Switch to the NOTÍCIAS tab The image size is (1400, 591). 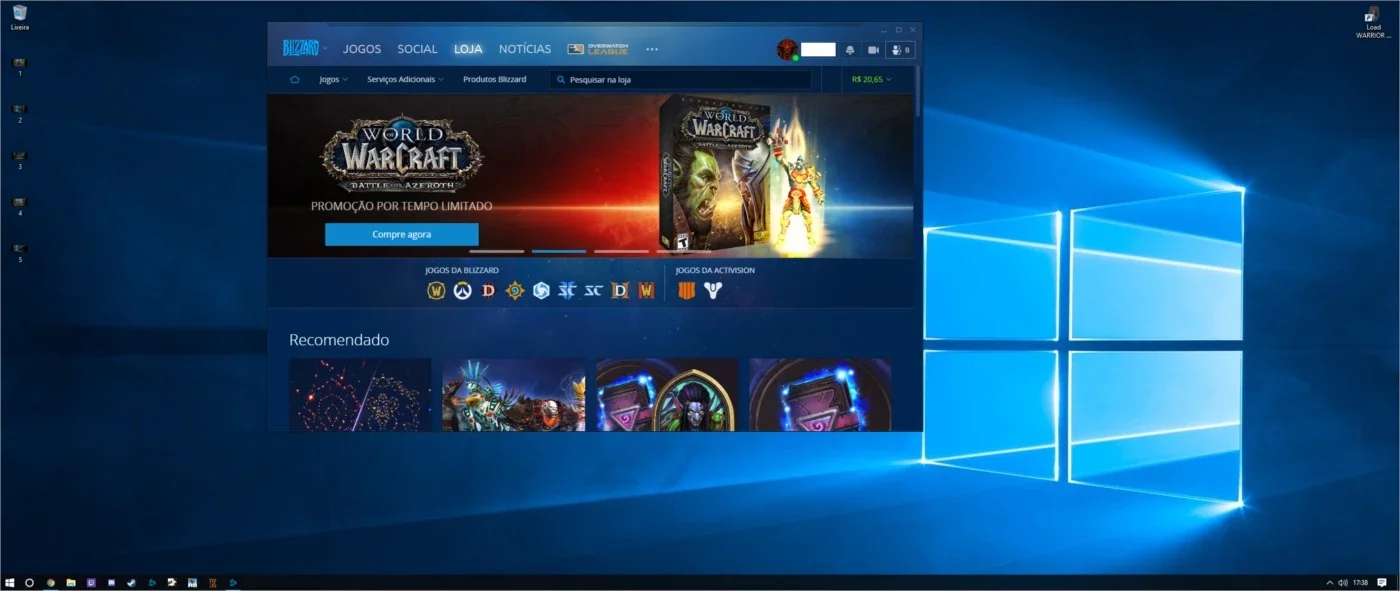525,49
